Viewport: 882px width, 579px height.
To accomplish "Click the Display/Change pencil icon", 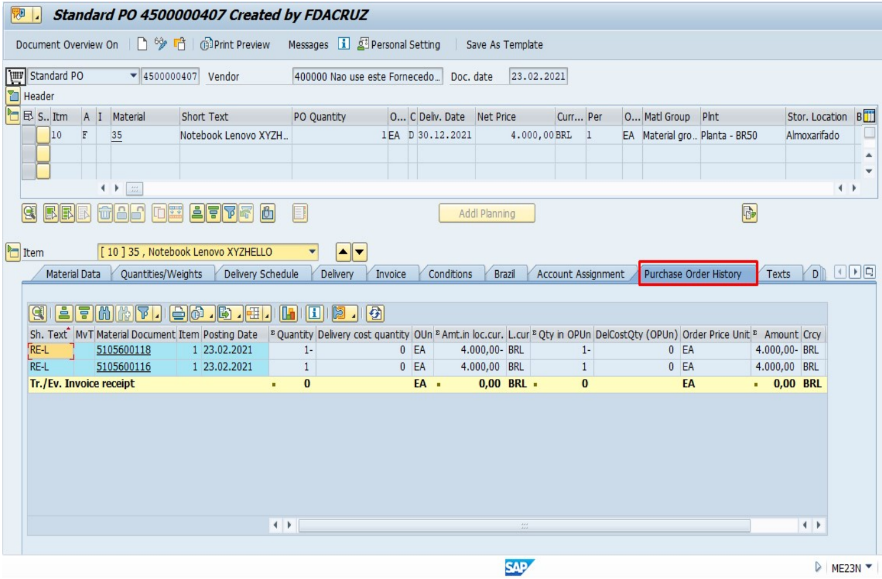I will 161,44.
